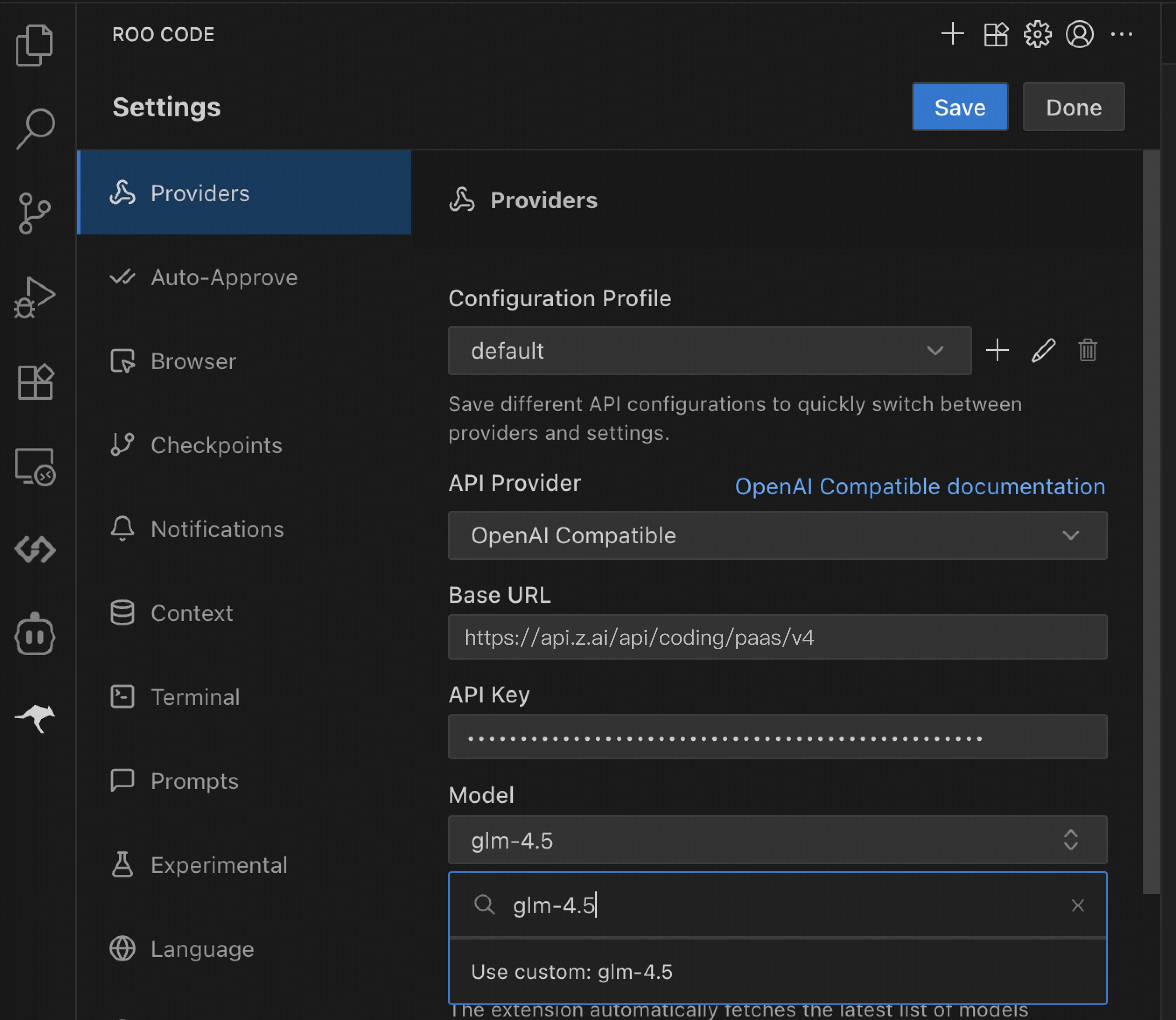Switch to the Checkpoints settings tab
Viewport: 1176px width, 1020px height.
(x=216, y=445)
